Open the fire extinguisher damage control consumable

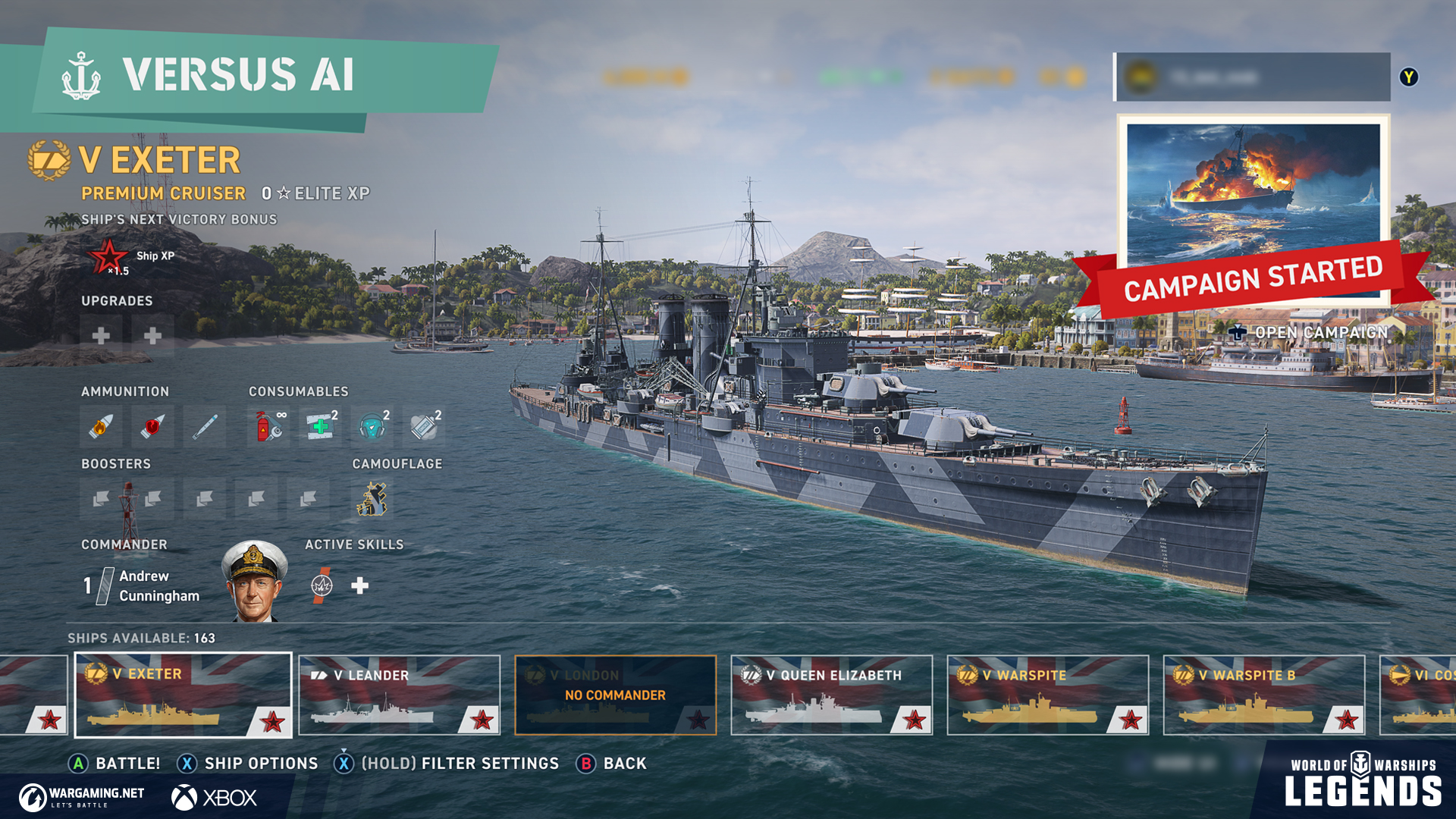[x=268, y=426]
